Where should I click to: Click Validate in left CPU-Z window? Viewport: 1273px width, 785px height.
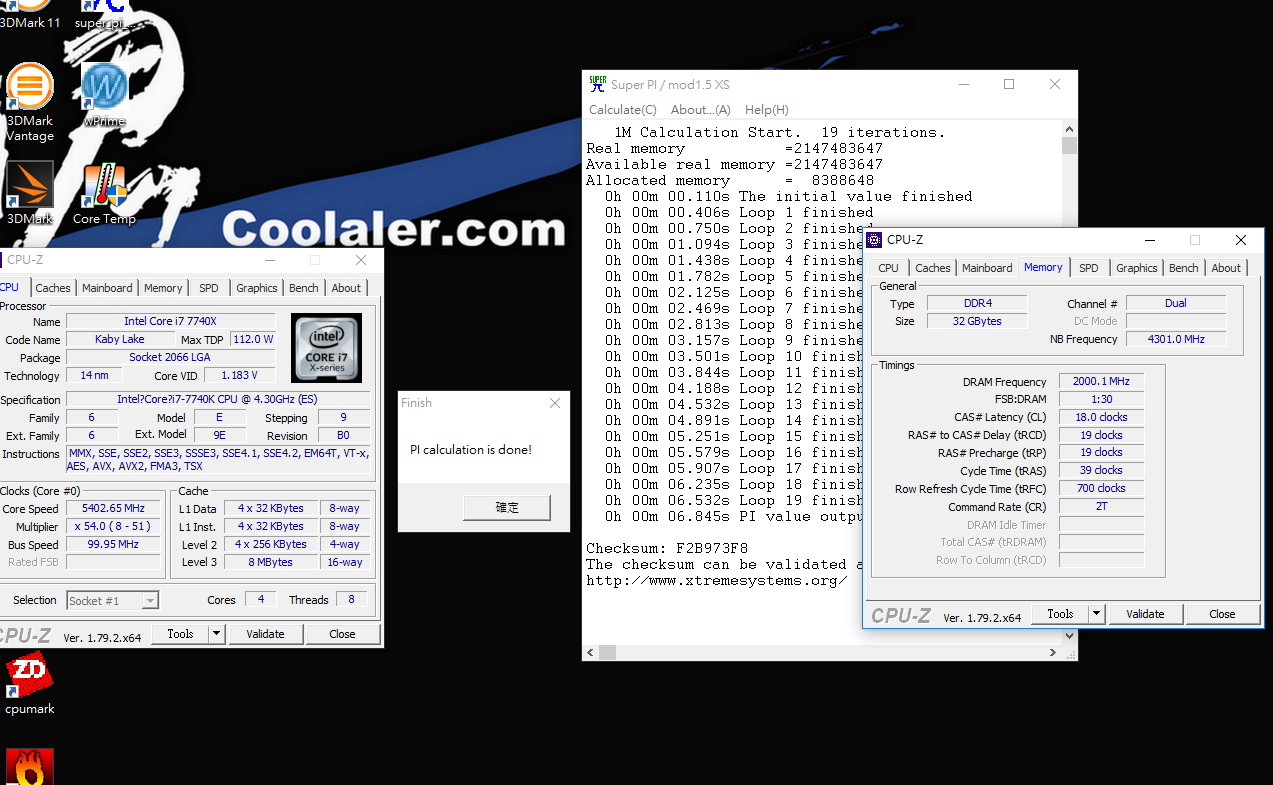click(265, 634)
